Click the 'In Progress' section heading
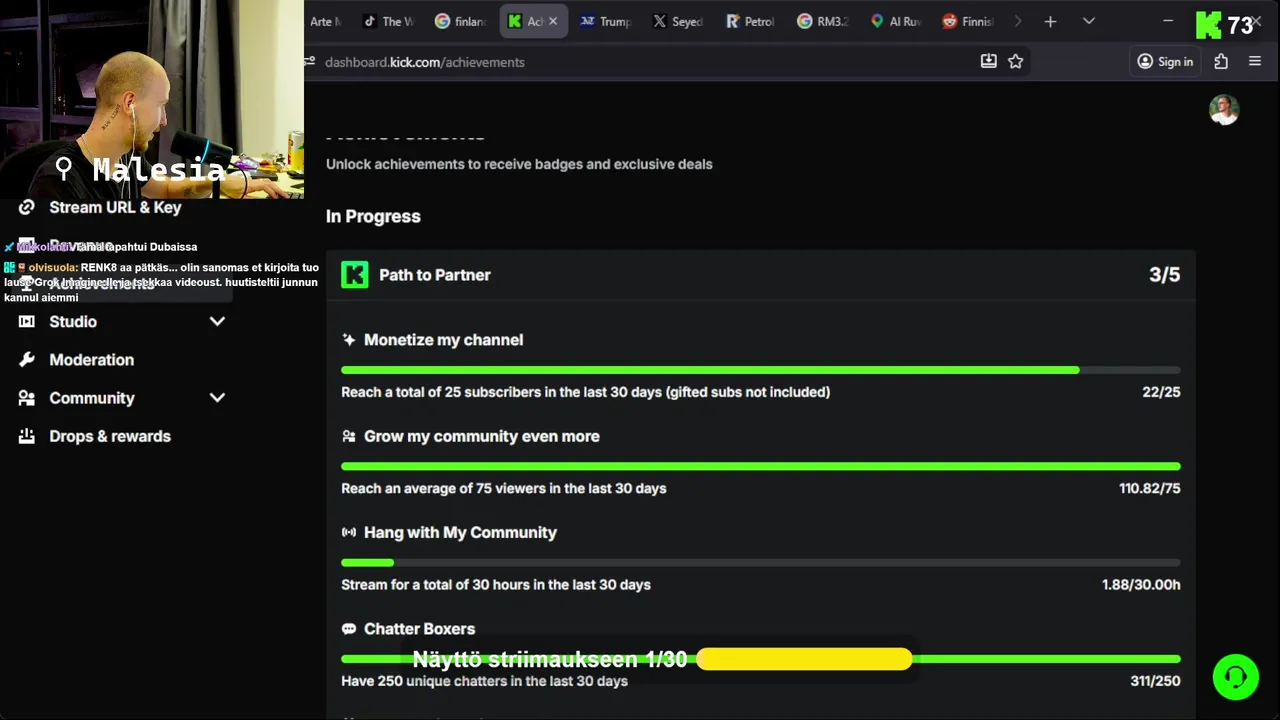 (x=373, y=216)
